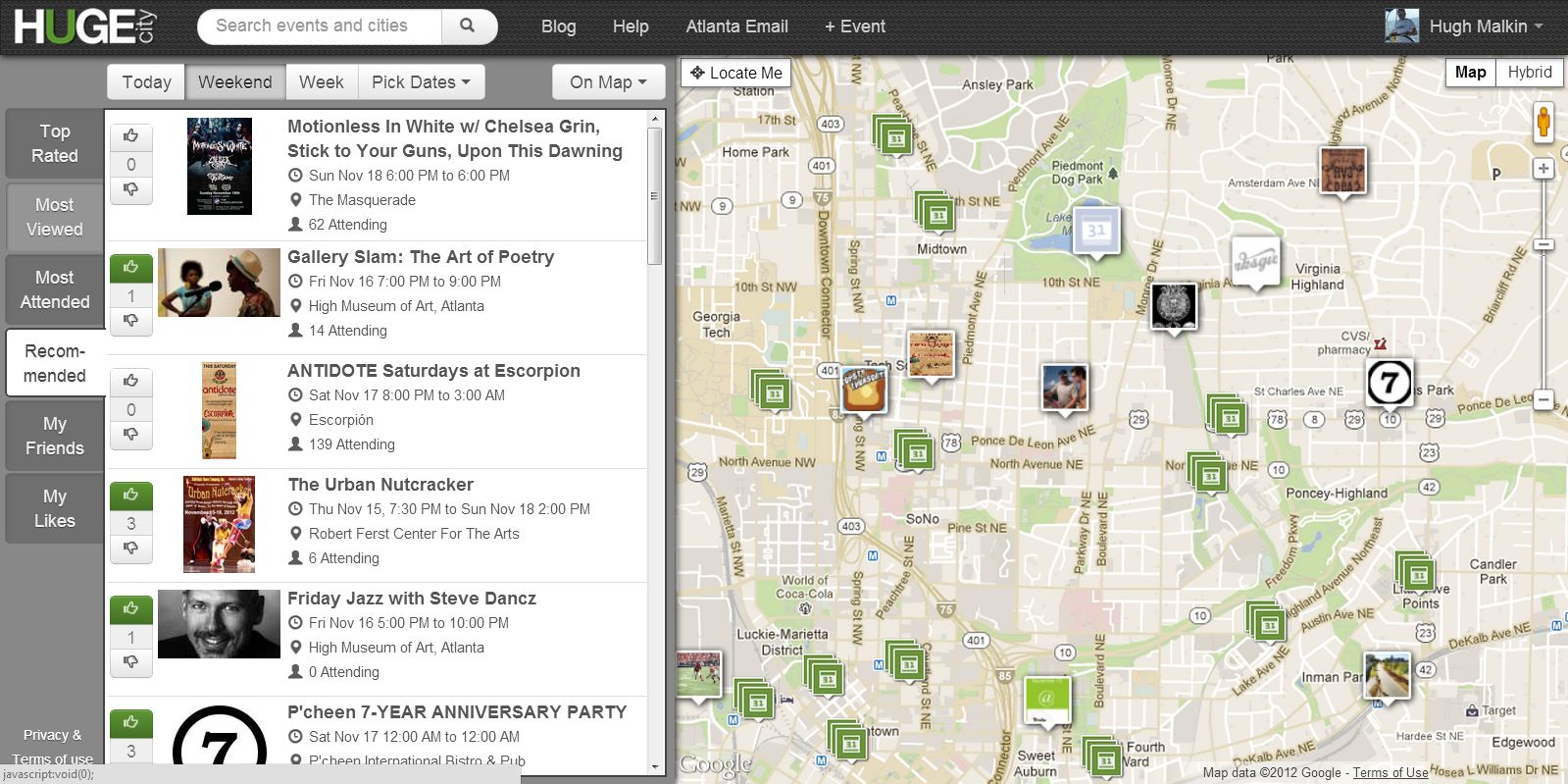Toggle like on Gallery Slam event
This screenshot has height=784, width=1568.
tap(131, 268)
